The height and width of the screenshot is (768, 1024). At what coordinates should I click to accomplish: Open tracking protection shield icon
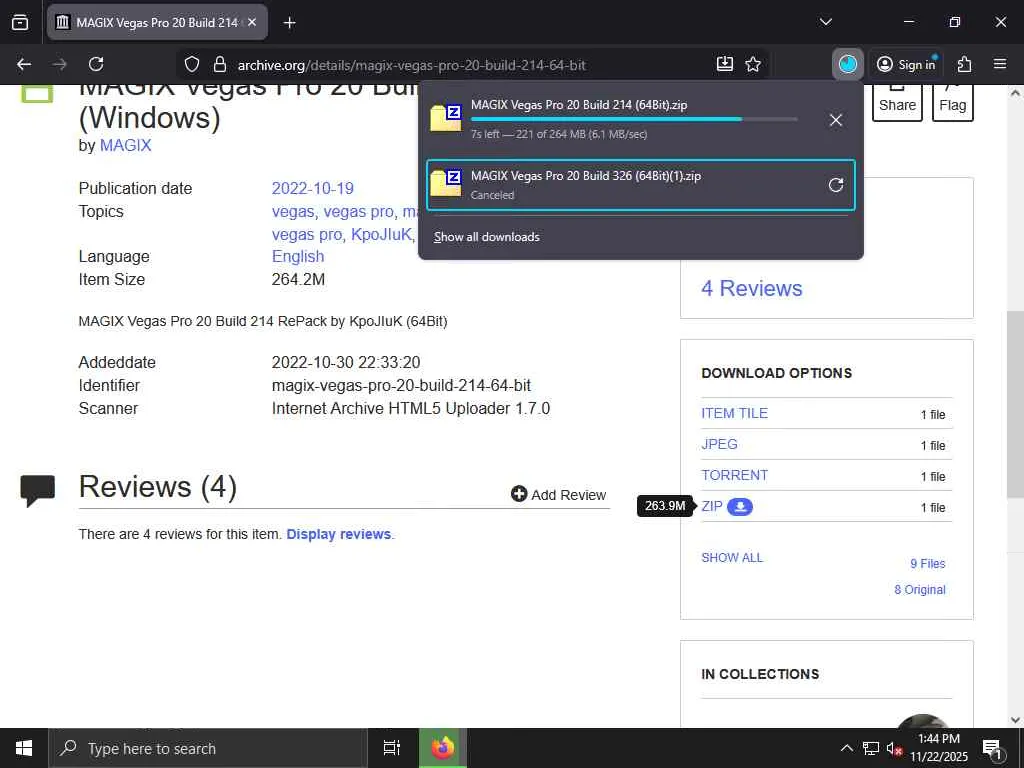pos(191,64)
